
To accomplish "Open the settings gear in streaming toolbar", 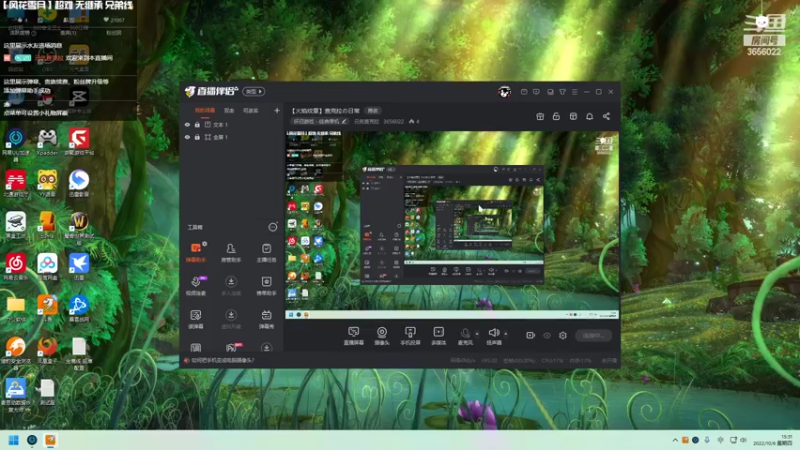I will 563,335.
